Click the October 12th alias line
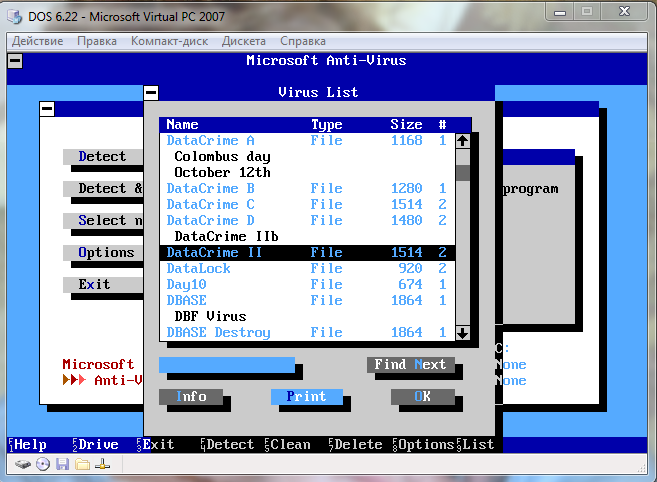This screenshot has height=482, width=657. pos(222,173)
